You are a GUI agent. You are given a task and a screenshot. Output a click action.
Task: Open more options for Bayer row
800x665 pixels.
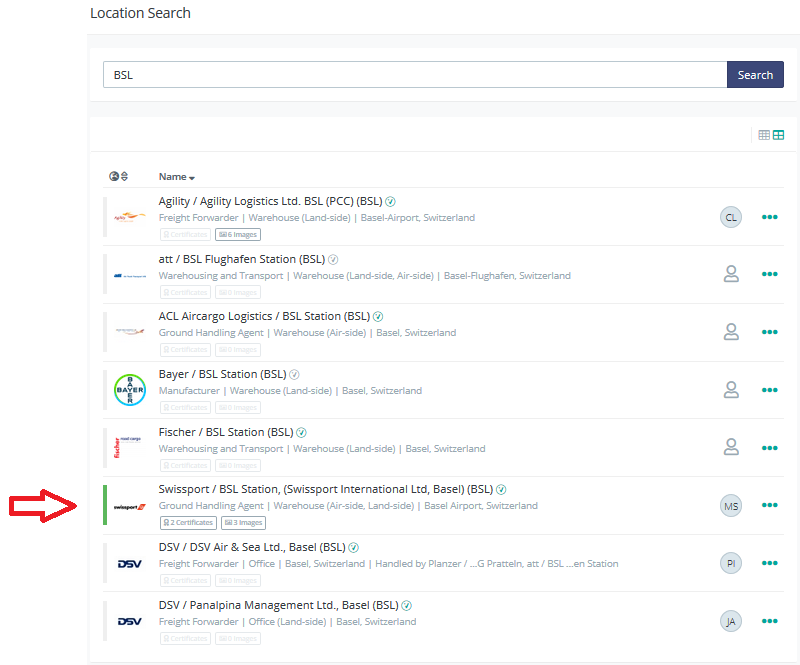769,390
